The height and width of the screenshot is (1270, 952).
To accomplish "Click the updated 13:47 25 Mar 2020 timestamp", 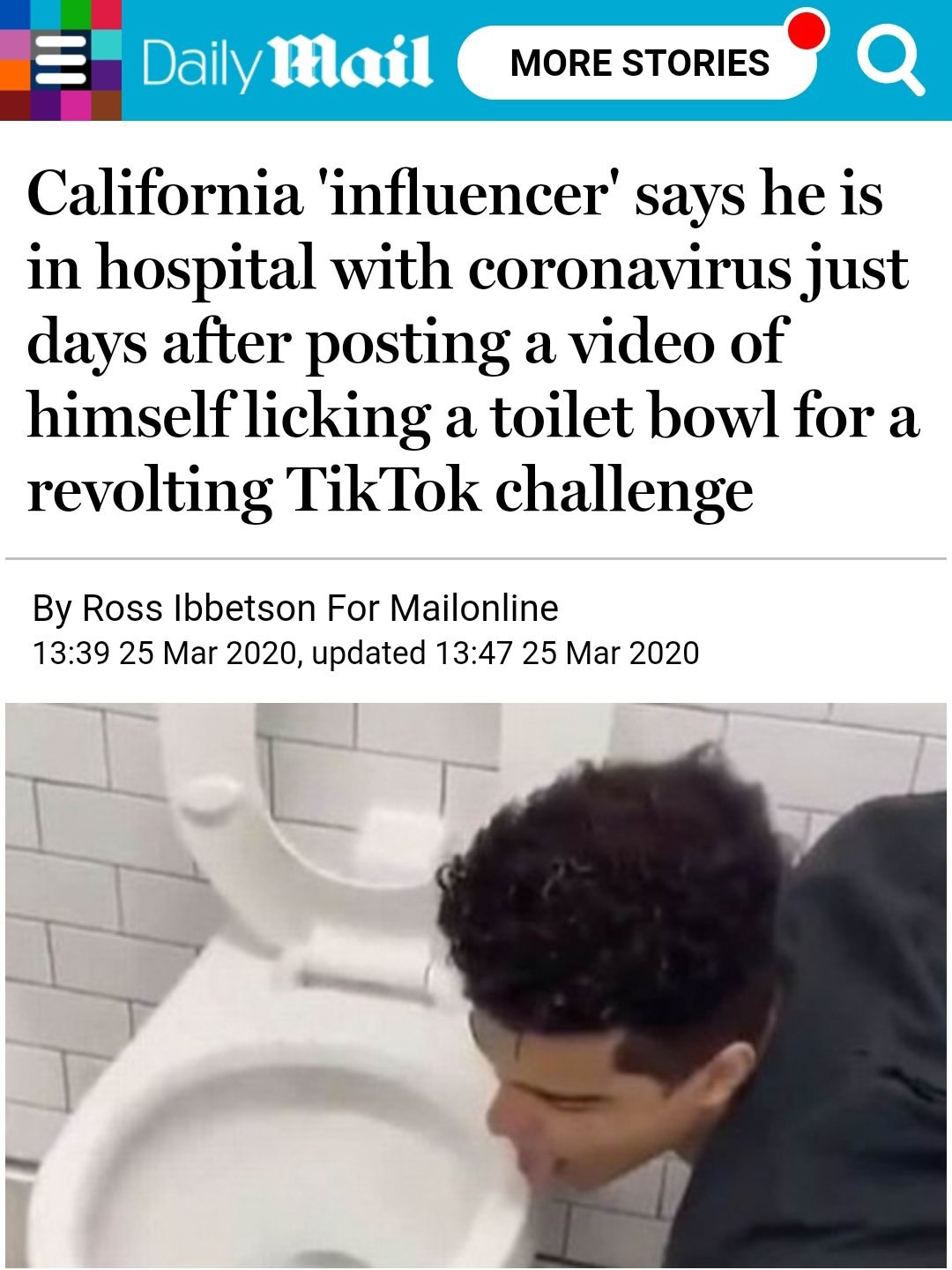I will 505,654.
